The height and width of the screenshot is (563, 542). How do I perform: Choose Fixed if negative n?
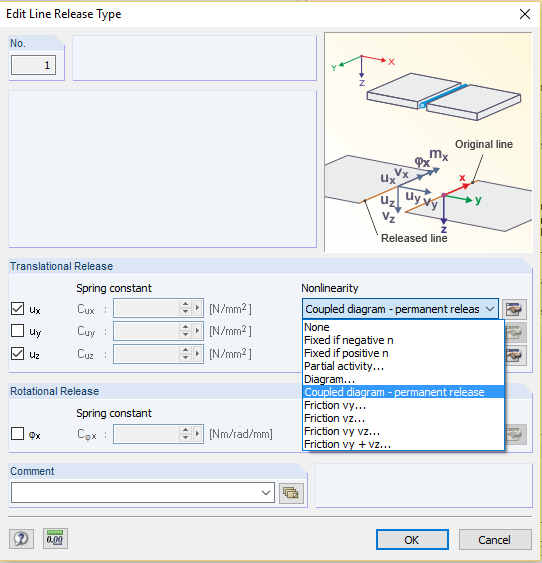(x=403, y=340)
